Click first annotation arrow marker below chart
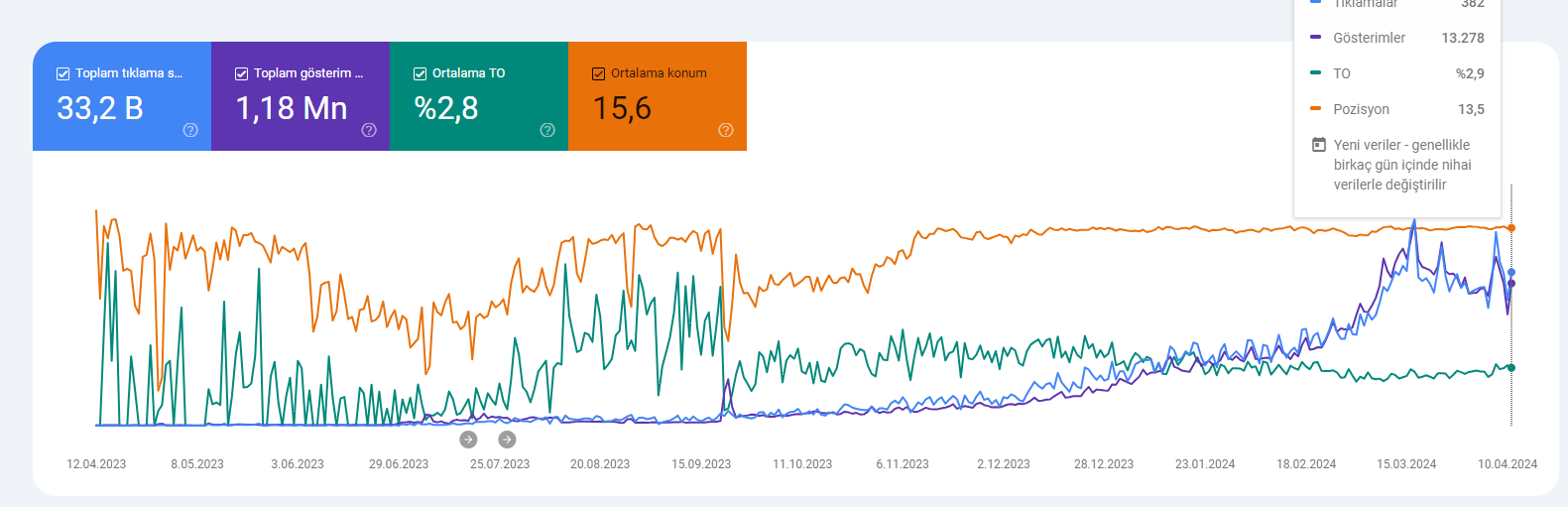 [x=468, y=440]
